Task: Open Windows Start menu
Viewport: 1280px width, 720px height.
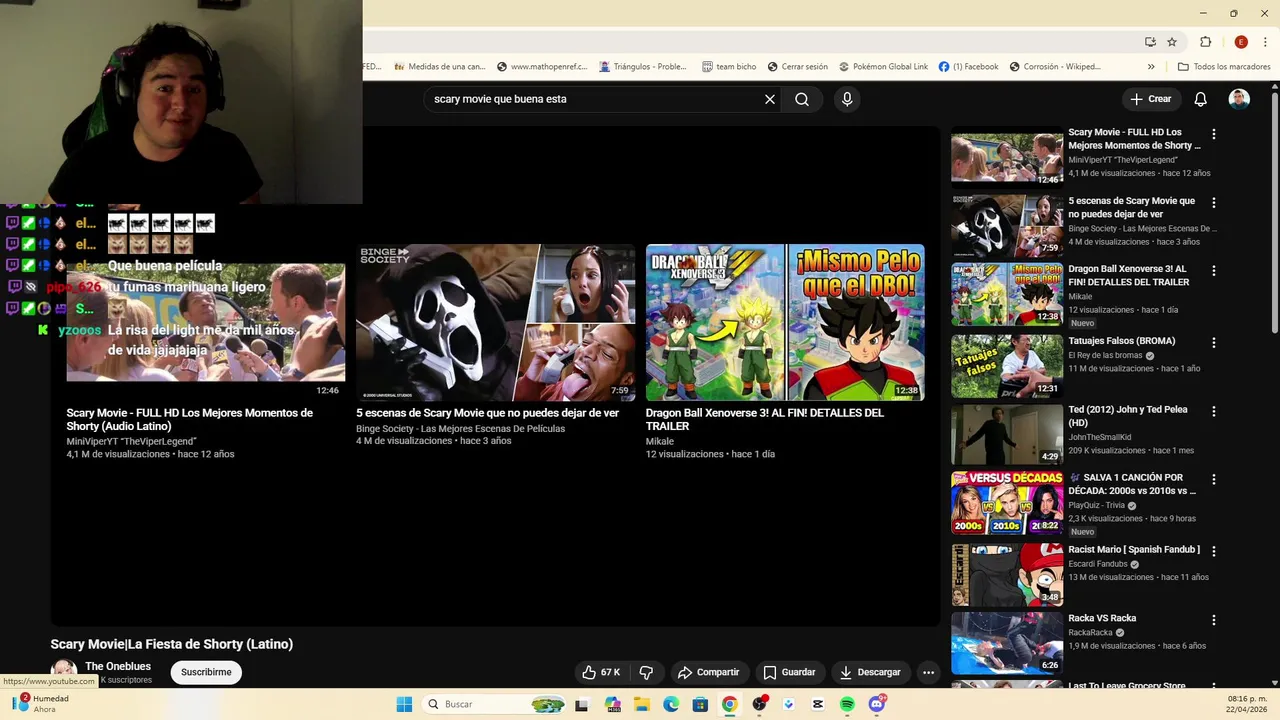Action: (404, 704)
